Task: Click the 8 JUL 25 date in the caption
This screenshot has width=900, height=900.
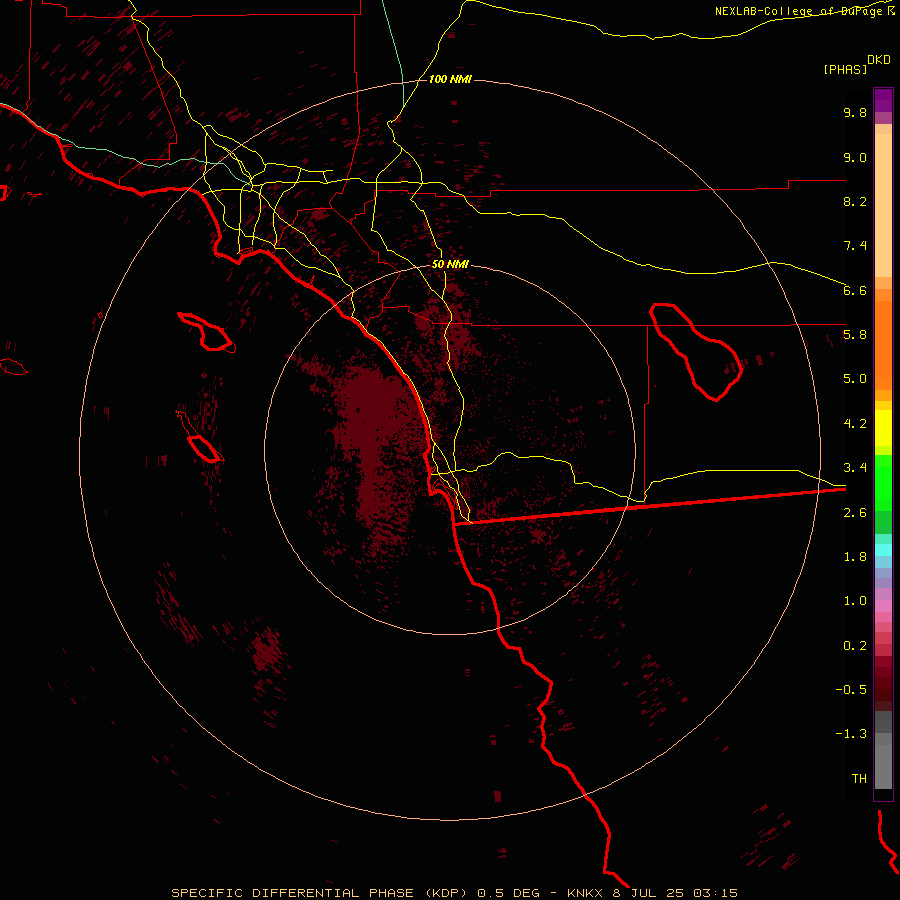Action: (649, 893)
